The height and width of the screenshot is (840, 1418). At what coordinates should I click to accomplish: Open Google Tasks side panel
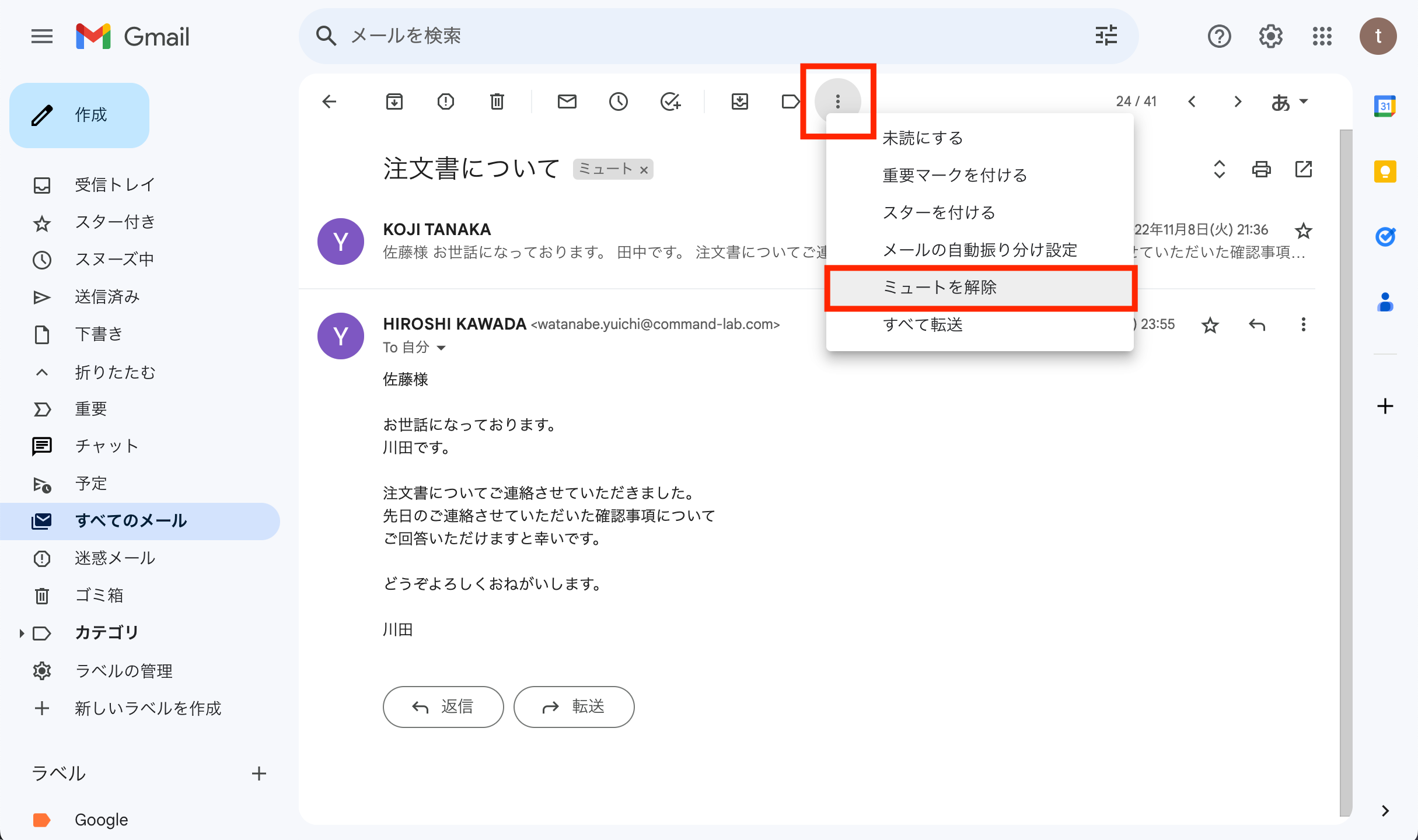[1385, 237]
